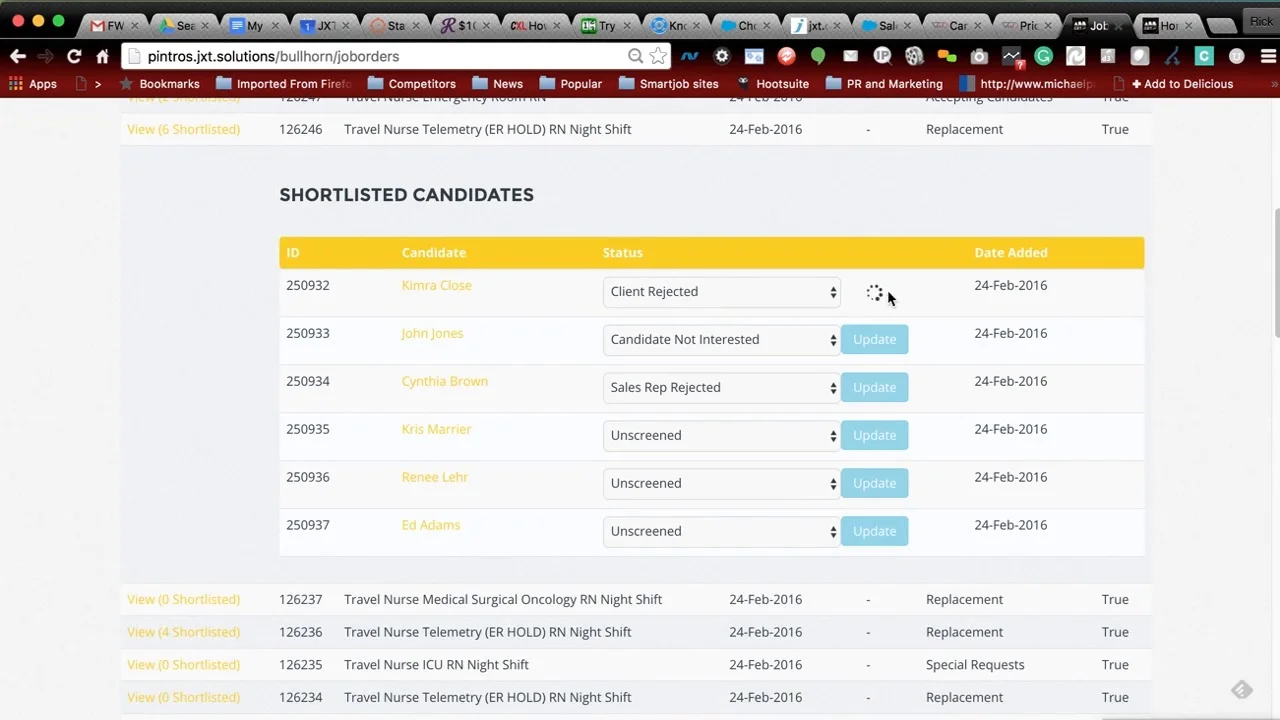Screen dimensions: 1280x720
Task: Click View (0 Shortlisted) for job 126237
Action: [183, 600]
